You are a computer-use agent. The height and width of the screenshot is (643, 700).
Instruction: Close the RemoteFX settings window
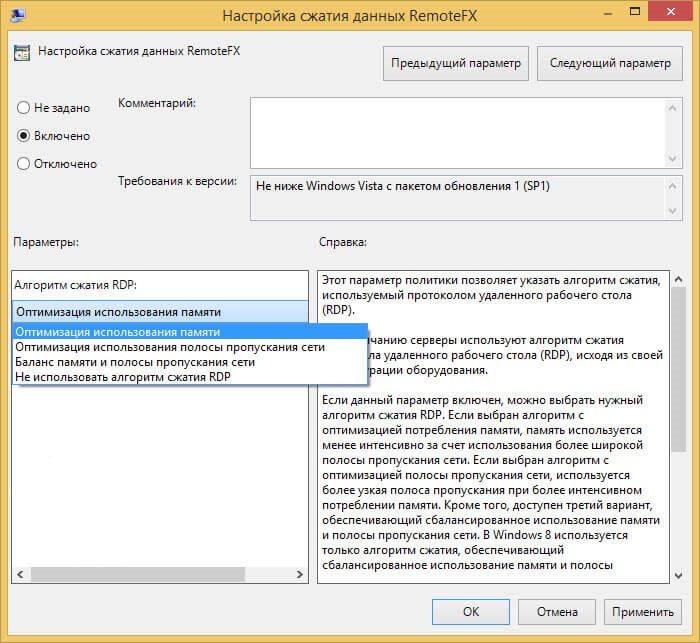click(671, 12)
